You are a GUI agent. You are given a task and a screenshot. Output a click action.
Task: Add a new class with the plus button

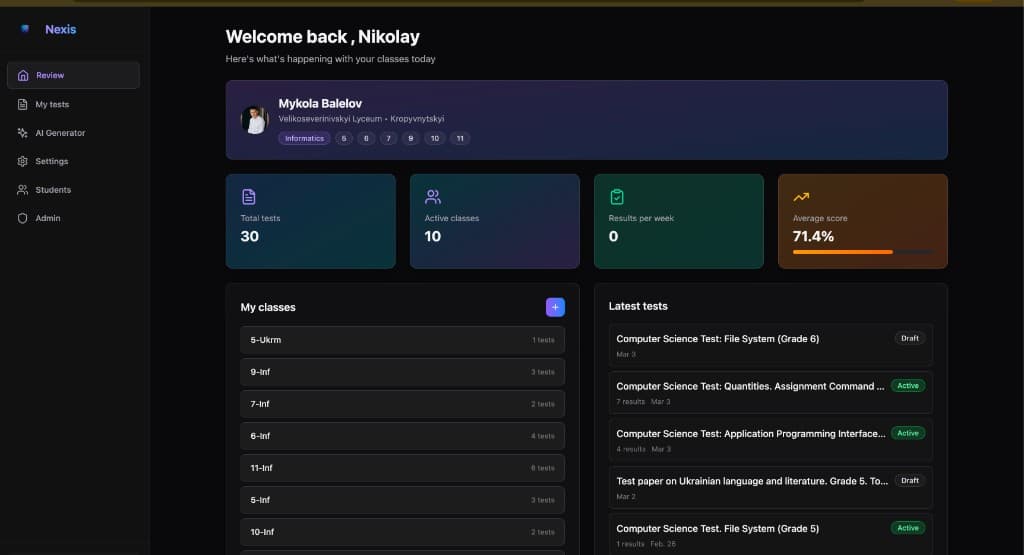click(555, 307)
